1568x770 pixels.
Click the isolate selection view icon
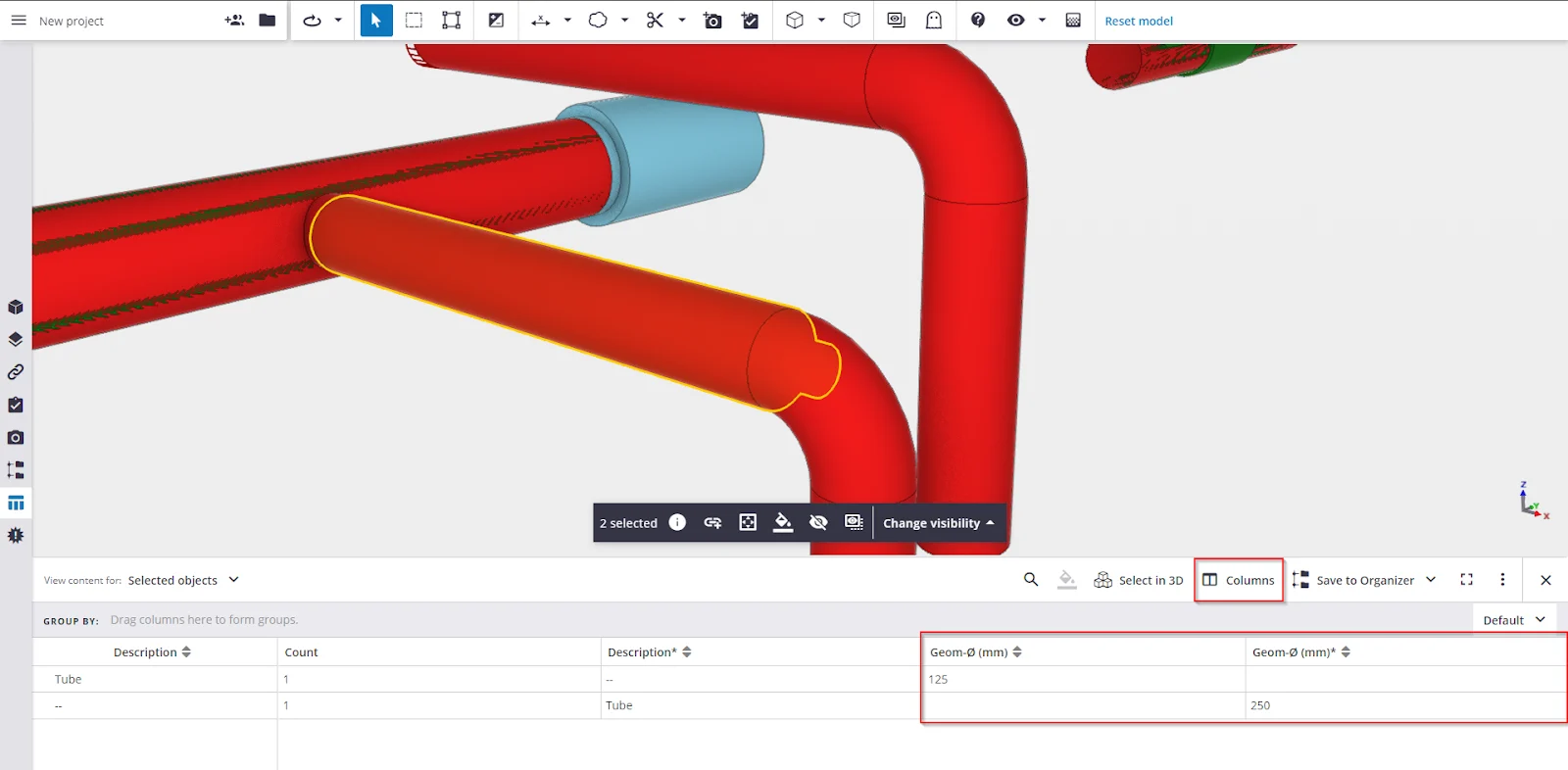click(854, 523)
